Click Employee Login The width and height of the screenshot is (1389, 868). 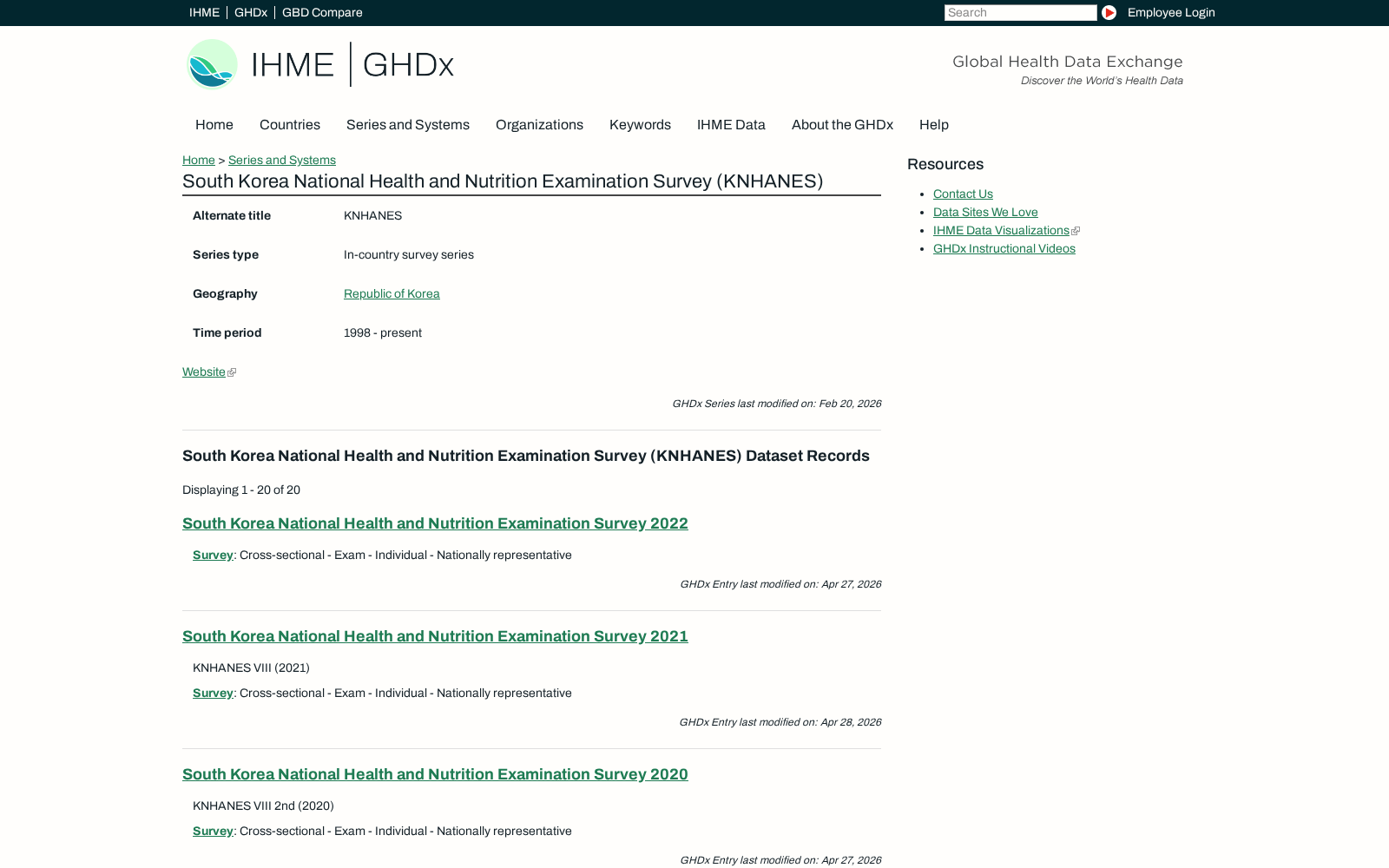(x=1171, y=12)
